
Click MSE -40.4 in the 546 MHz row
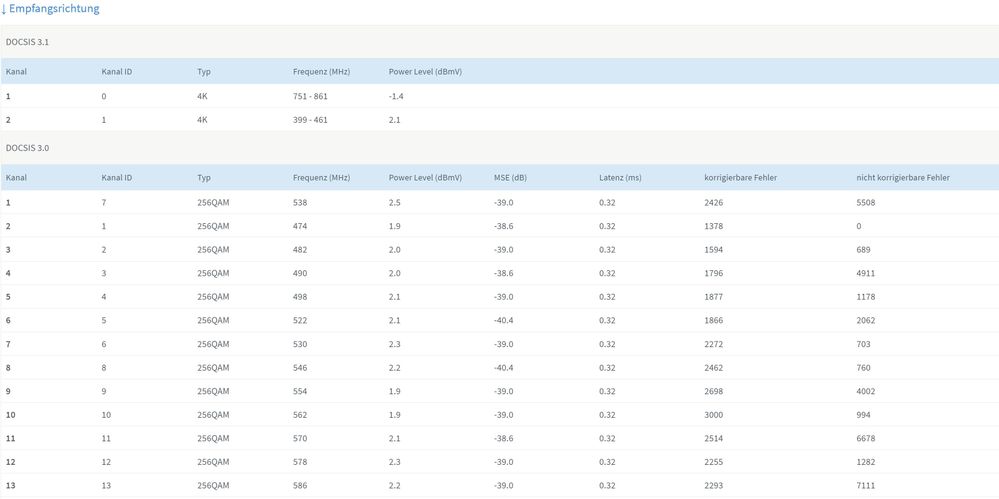point(503,368)
